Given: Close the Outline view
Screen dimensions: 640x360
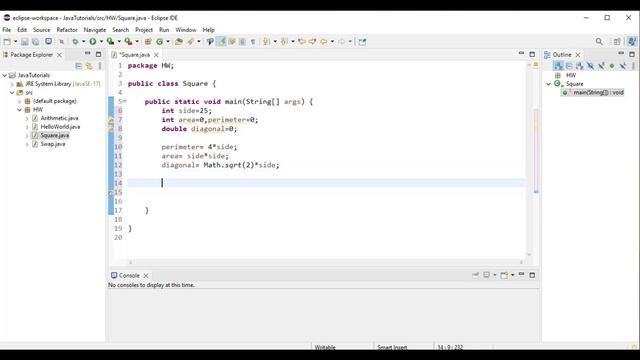Looking at the screenshot, I should click(578, 55).
